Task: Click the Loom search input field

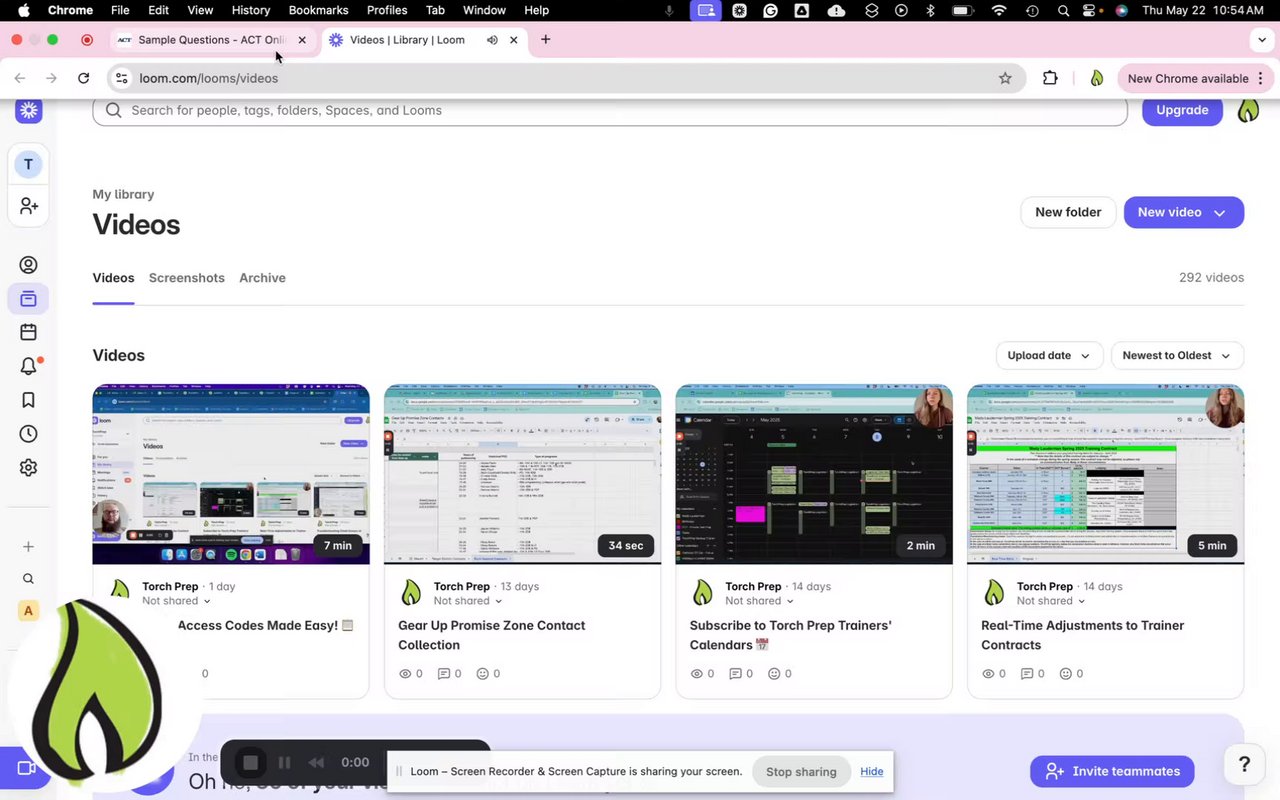Action: (610, 110)
